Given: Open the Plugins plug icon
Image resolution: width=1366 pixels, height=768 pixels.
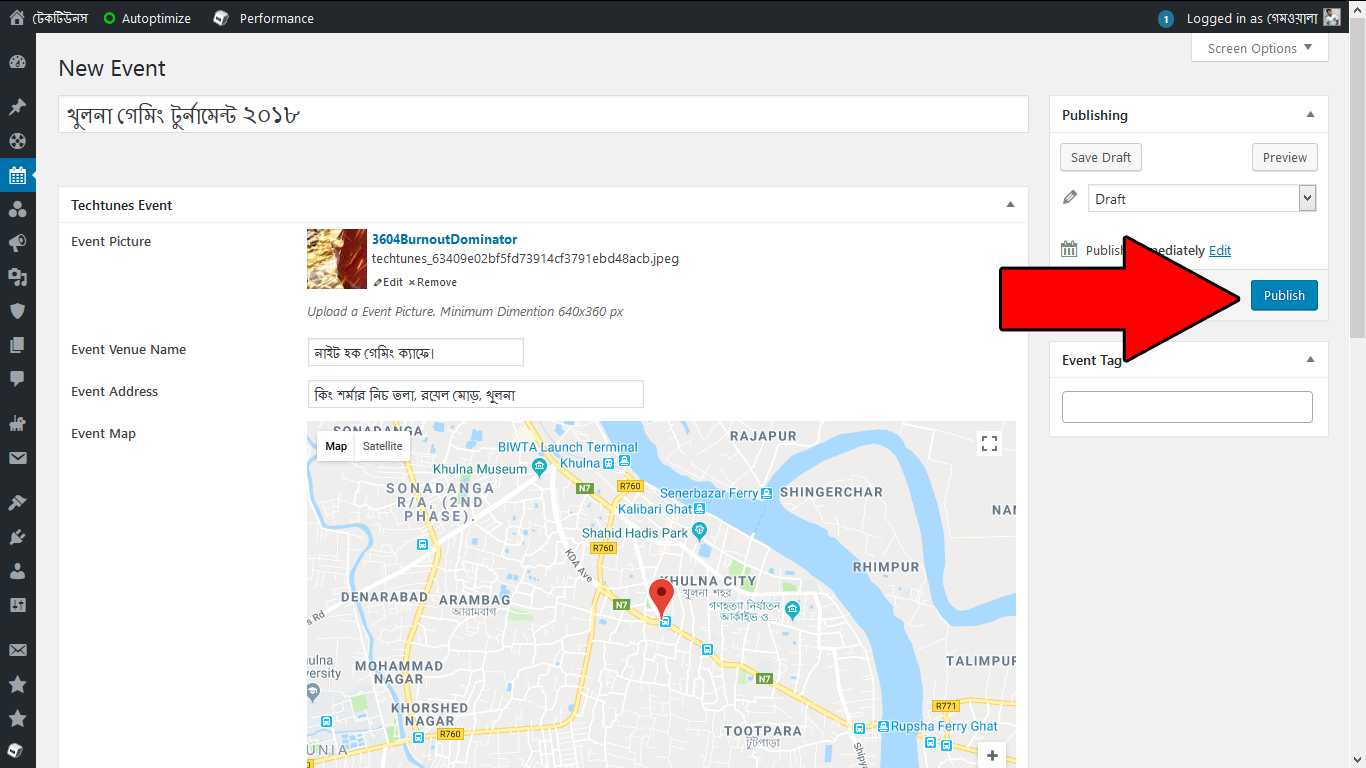Looking at the screenshot, I should (17, 537).
